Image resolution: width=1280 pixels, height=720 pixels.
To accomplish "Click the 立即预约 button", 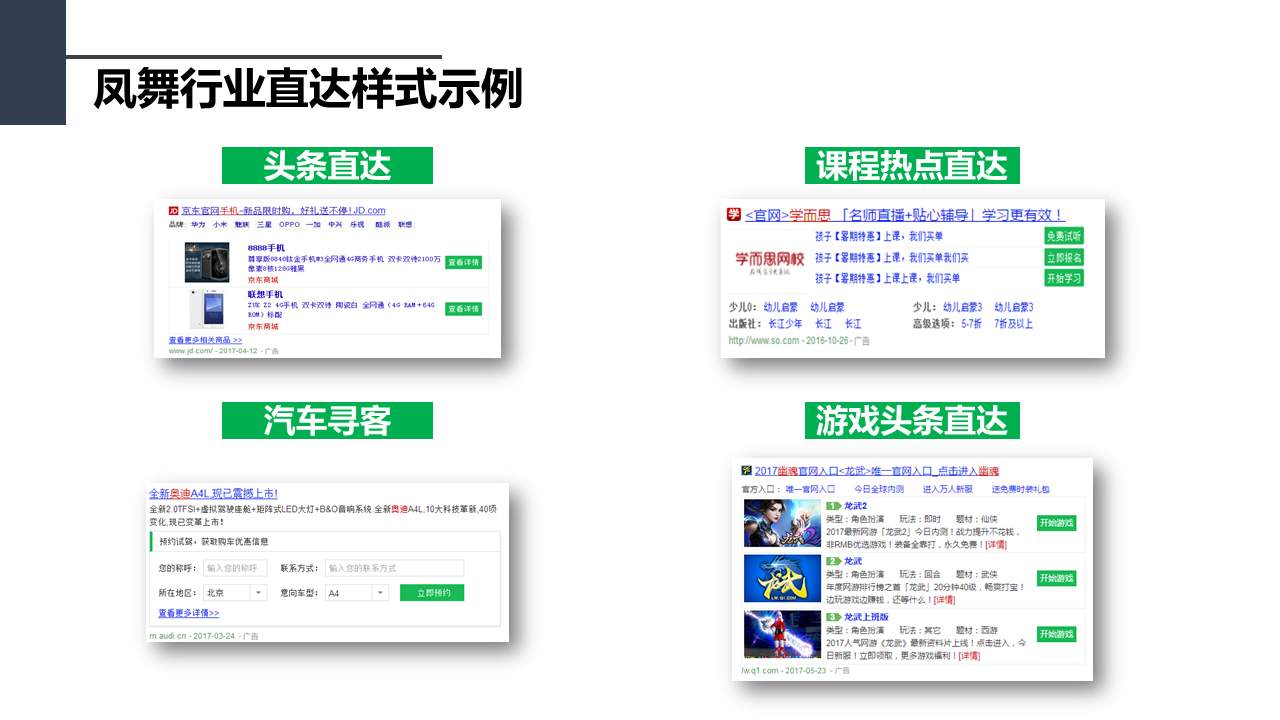I will [x=432, y=593].
